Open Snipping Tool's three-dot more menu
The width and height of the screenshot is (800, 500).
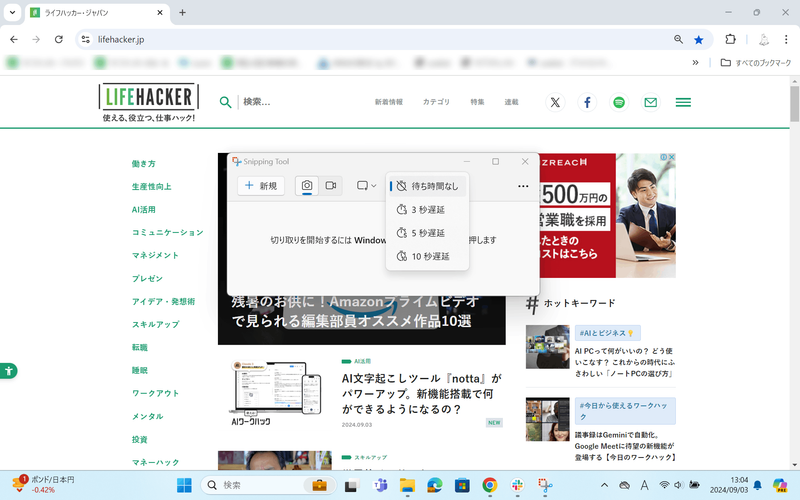523,186
